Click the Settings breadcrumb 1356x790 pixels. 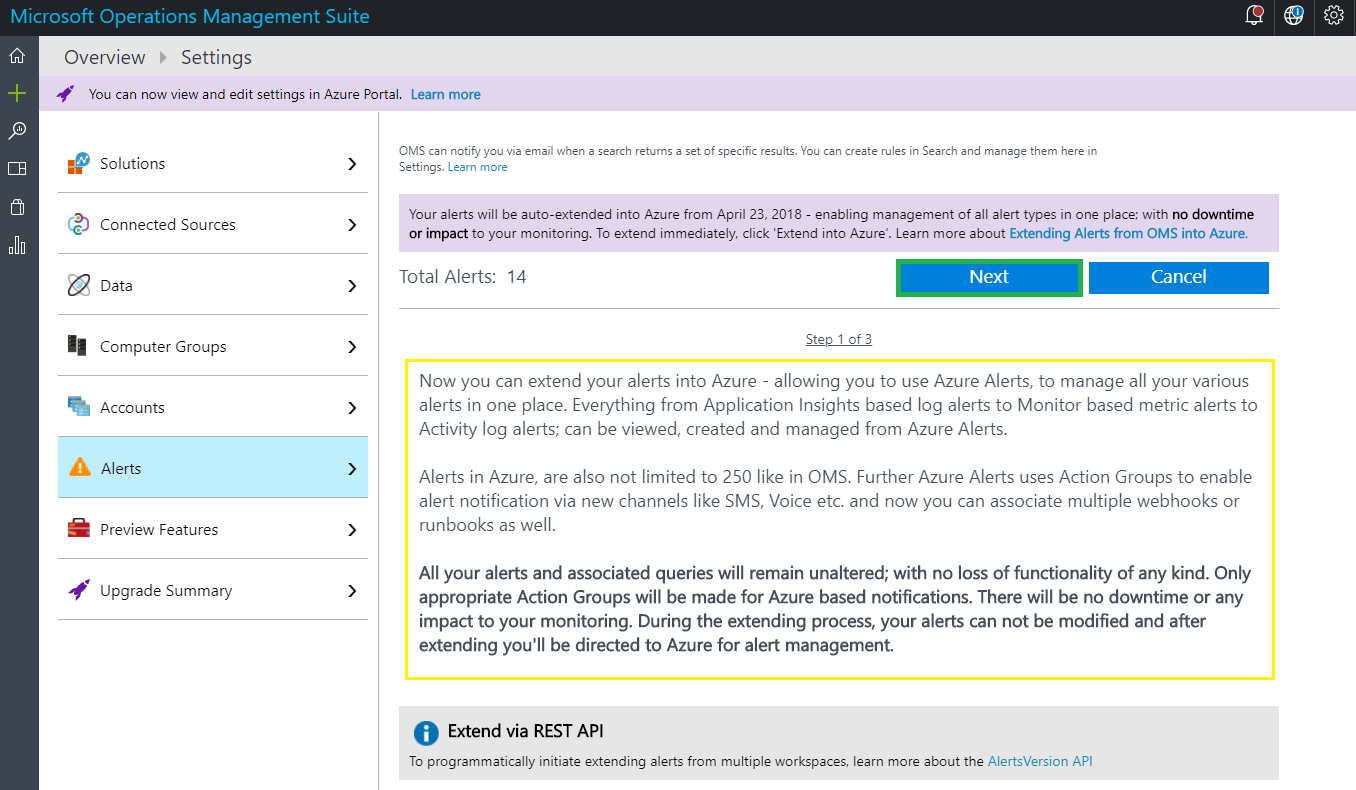[x=216, y=57]
